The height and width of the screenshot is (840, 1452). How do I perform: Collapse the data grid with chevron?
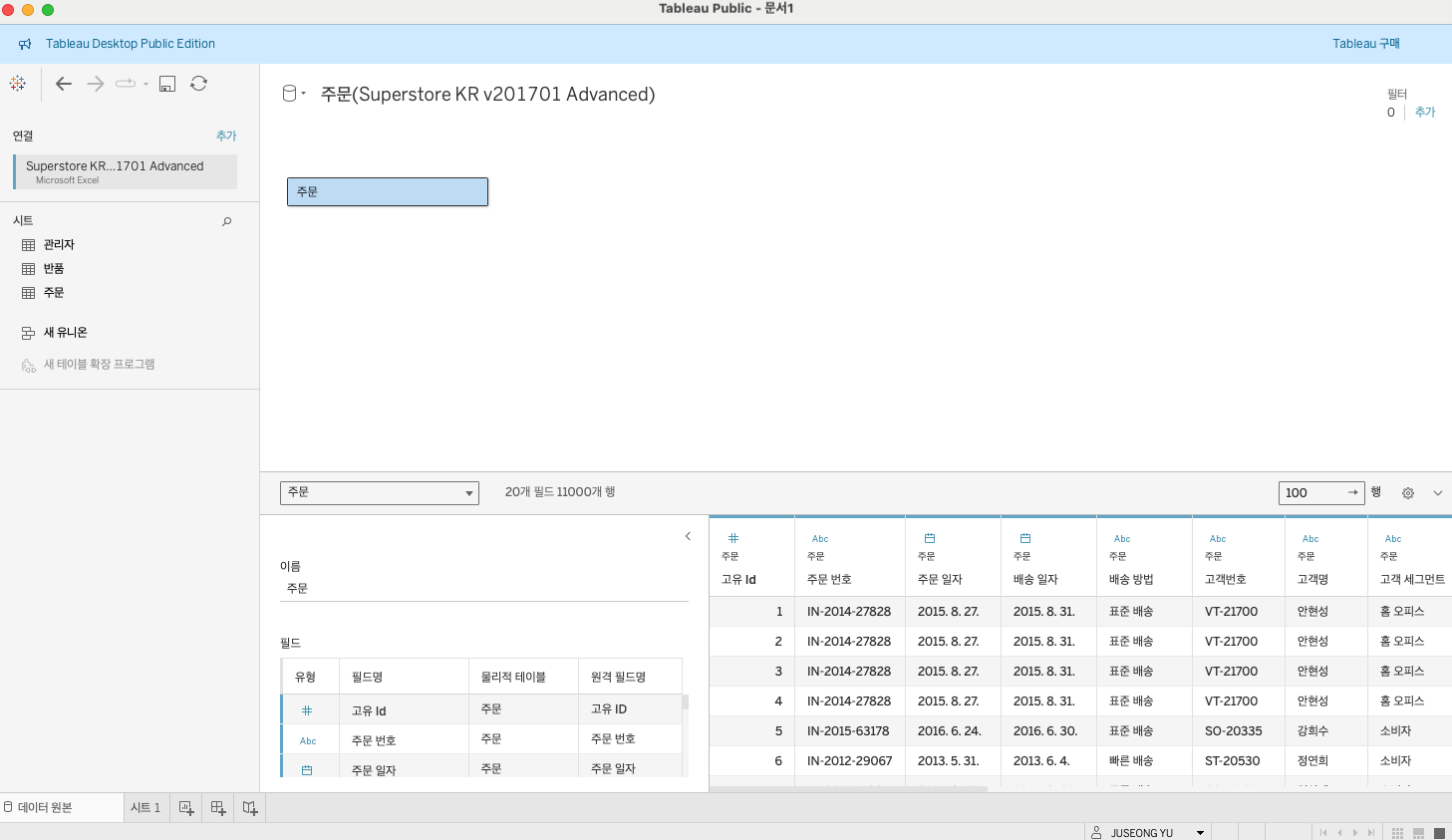coord(1438,492)
